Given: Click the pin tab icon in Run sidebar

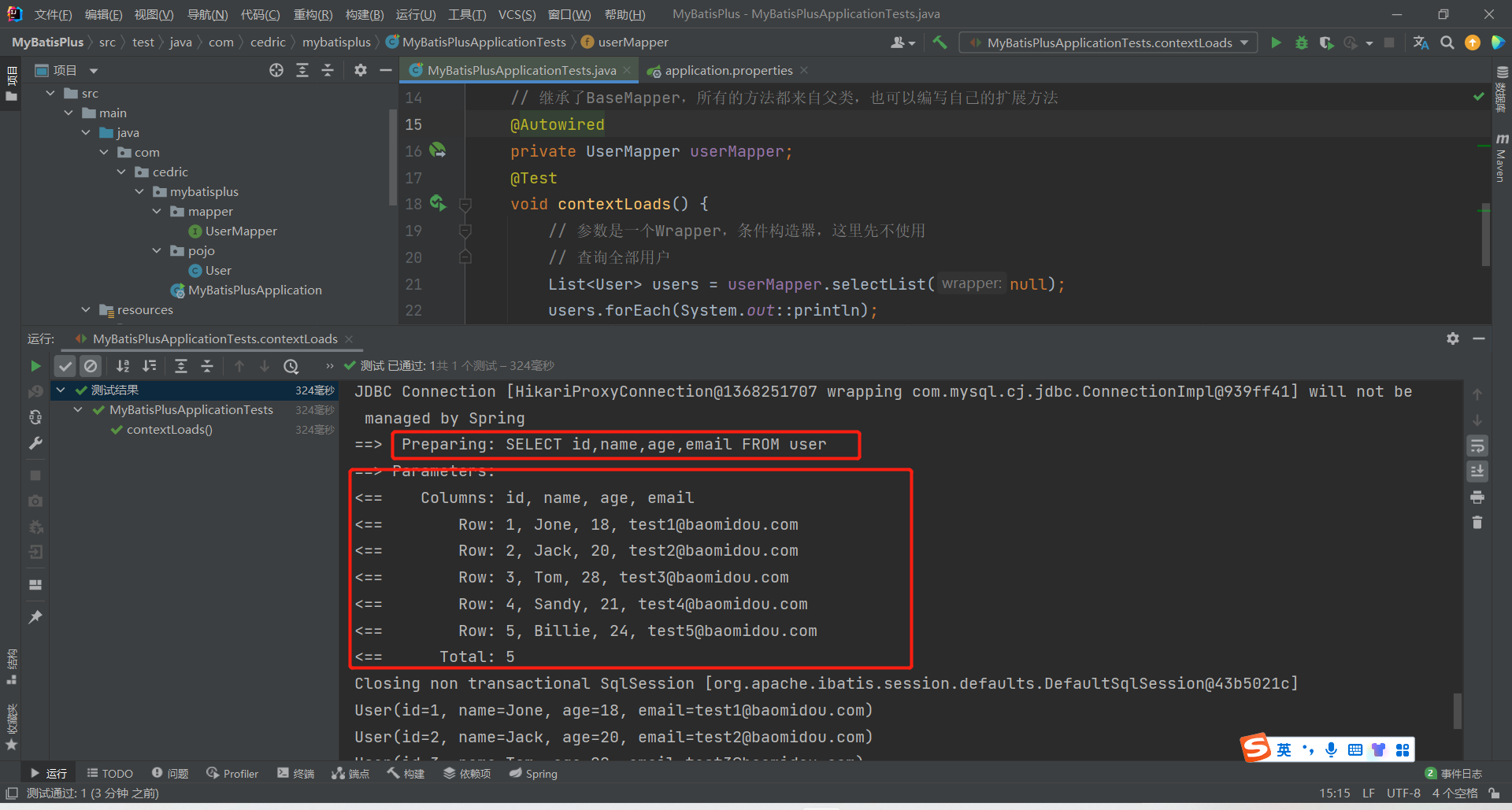Looking at the screenshot, I should click(x=35, y=617).
